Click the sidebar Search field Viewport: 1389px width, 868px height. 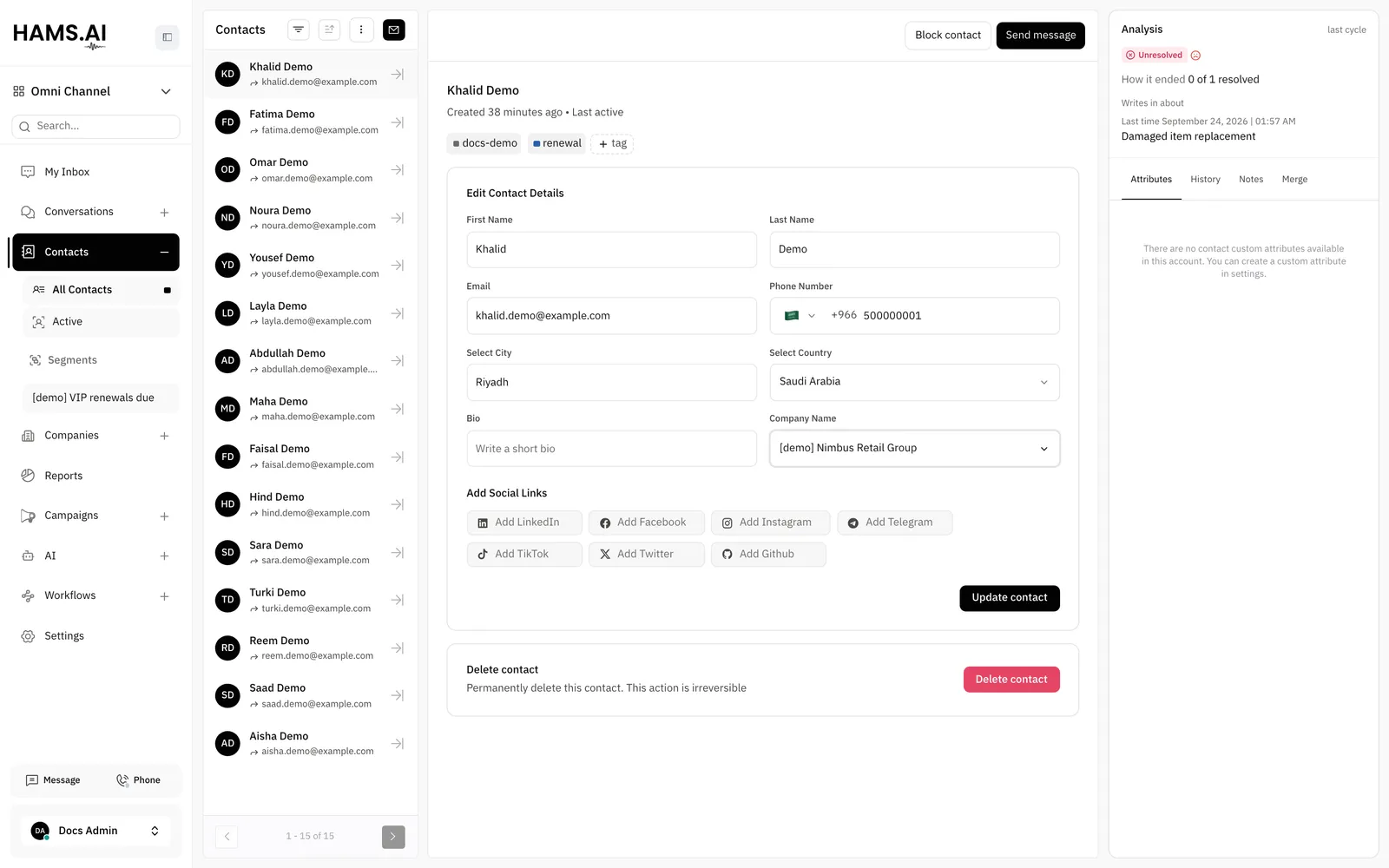(95, 127)
